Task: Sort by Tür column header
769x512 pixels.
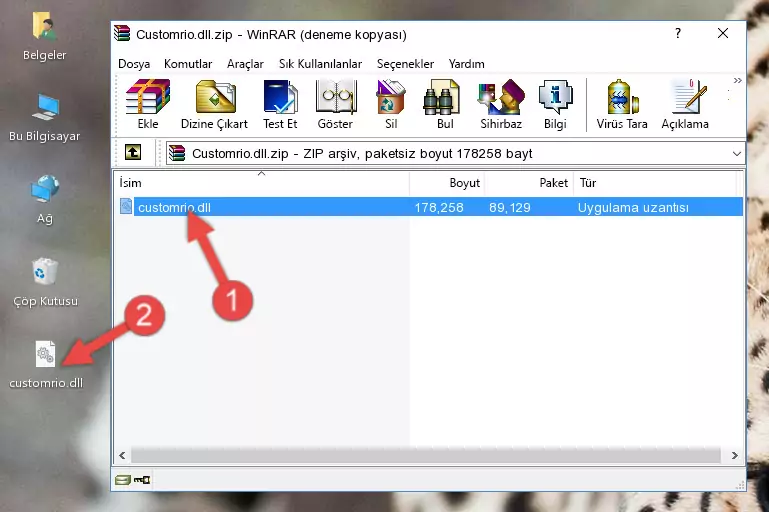Action: tap(655, 183)
